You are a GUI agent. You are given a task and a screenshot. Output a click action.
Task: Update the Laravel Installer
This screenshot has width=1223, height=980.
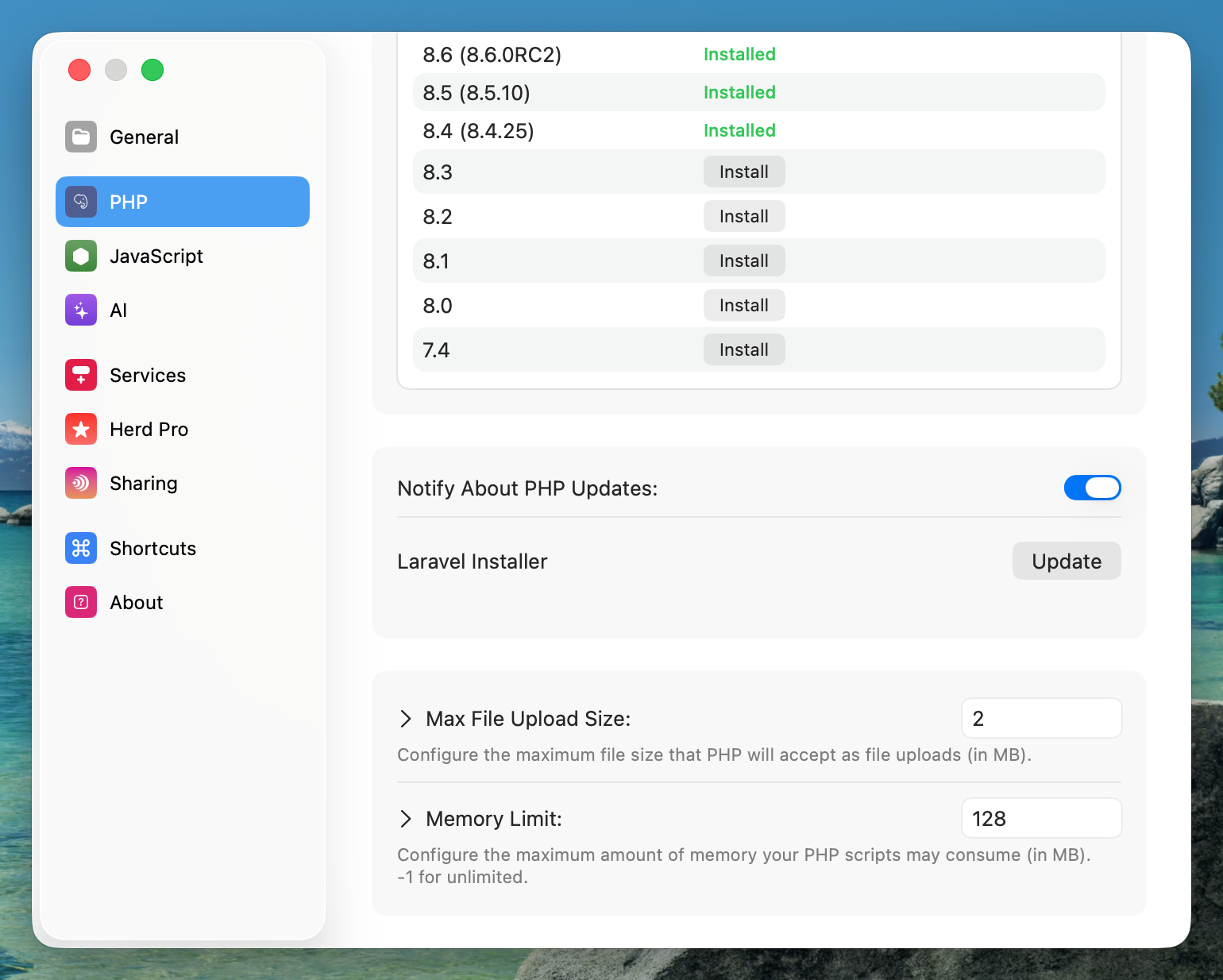pos(1067,561)
